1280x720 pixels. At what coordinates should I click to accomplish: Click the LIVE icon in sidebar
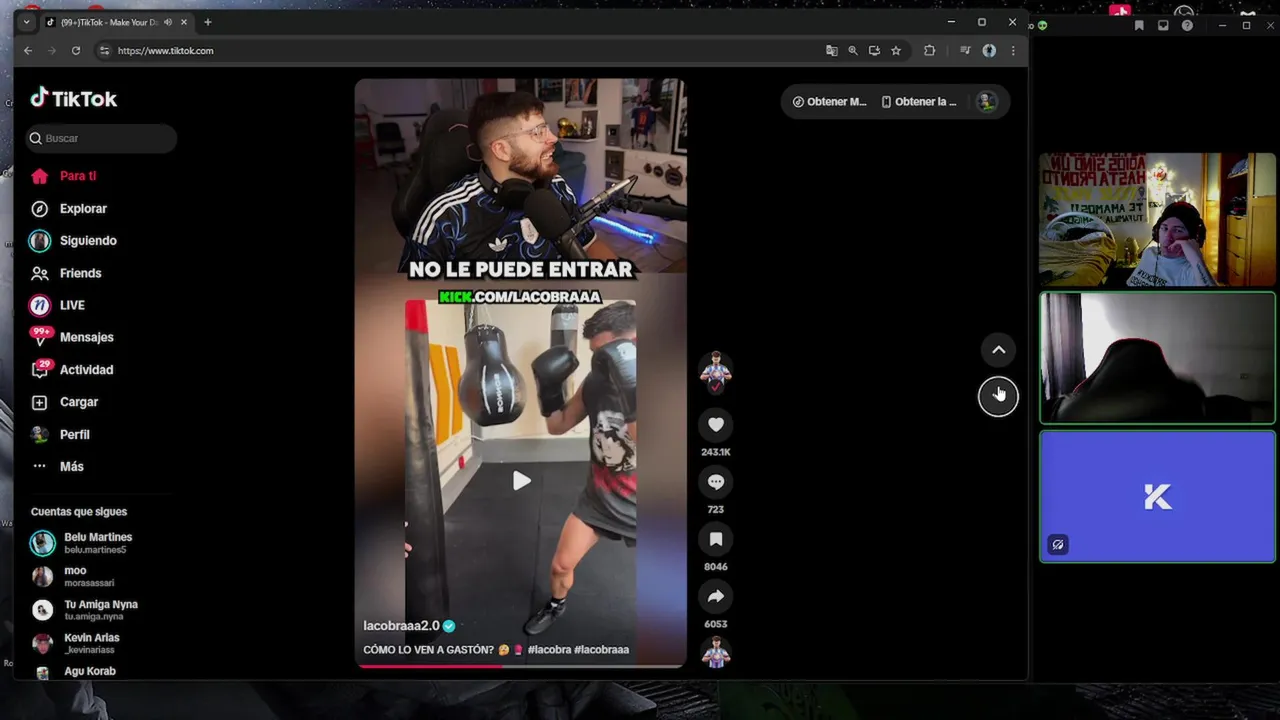pos(40,305)
